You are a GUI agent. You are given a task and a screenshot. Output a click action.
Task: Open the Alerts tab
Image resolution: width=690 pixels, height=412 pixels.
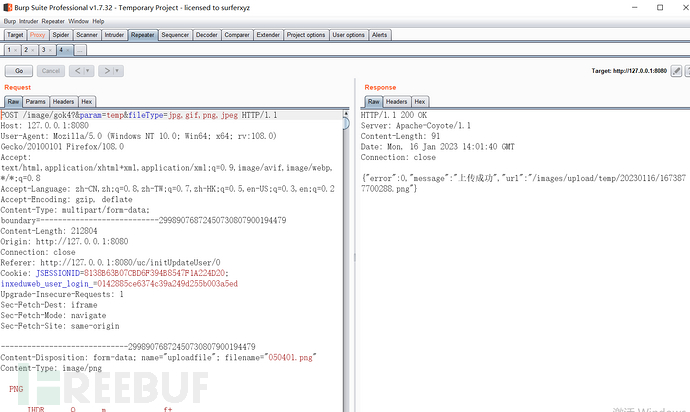click(x=379, y=35)
